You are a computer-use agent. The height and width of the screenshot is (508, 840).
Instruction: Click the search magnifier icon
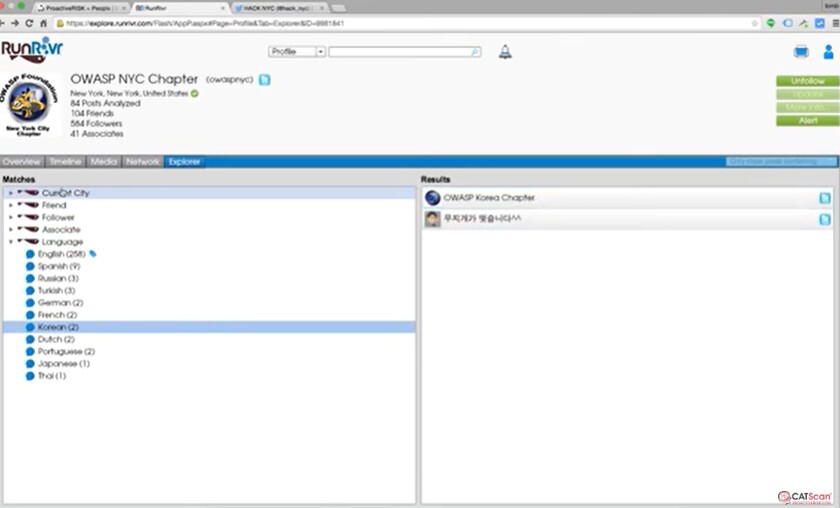[475, 52]
